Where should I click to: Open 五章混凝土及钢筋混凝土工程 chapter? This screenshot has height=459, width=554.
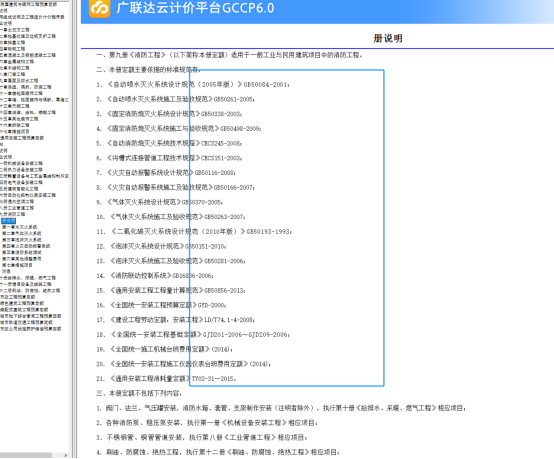[28, 55]
